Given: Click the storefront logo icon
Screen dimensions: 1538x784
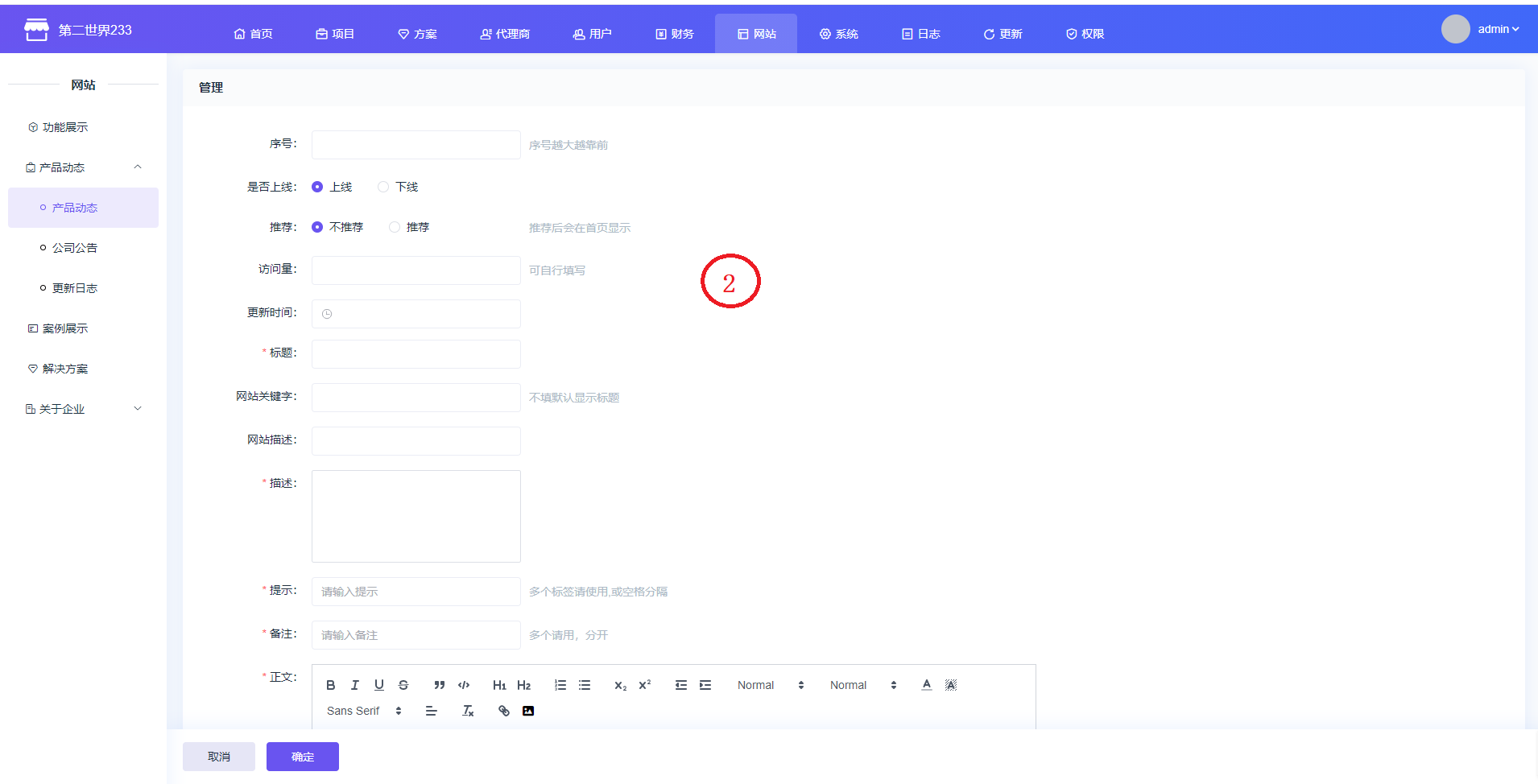Looking at the screenshot, I should tap(36, 30).
